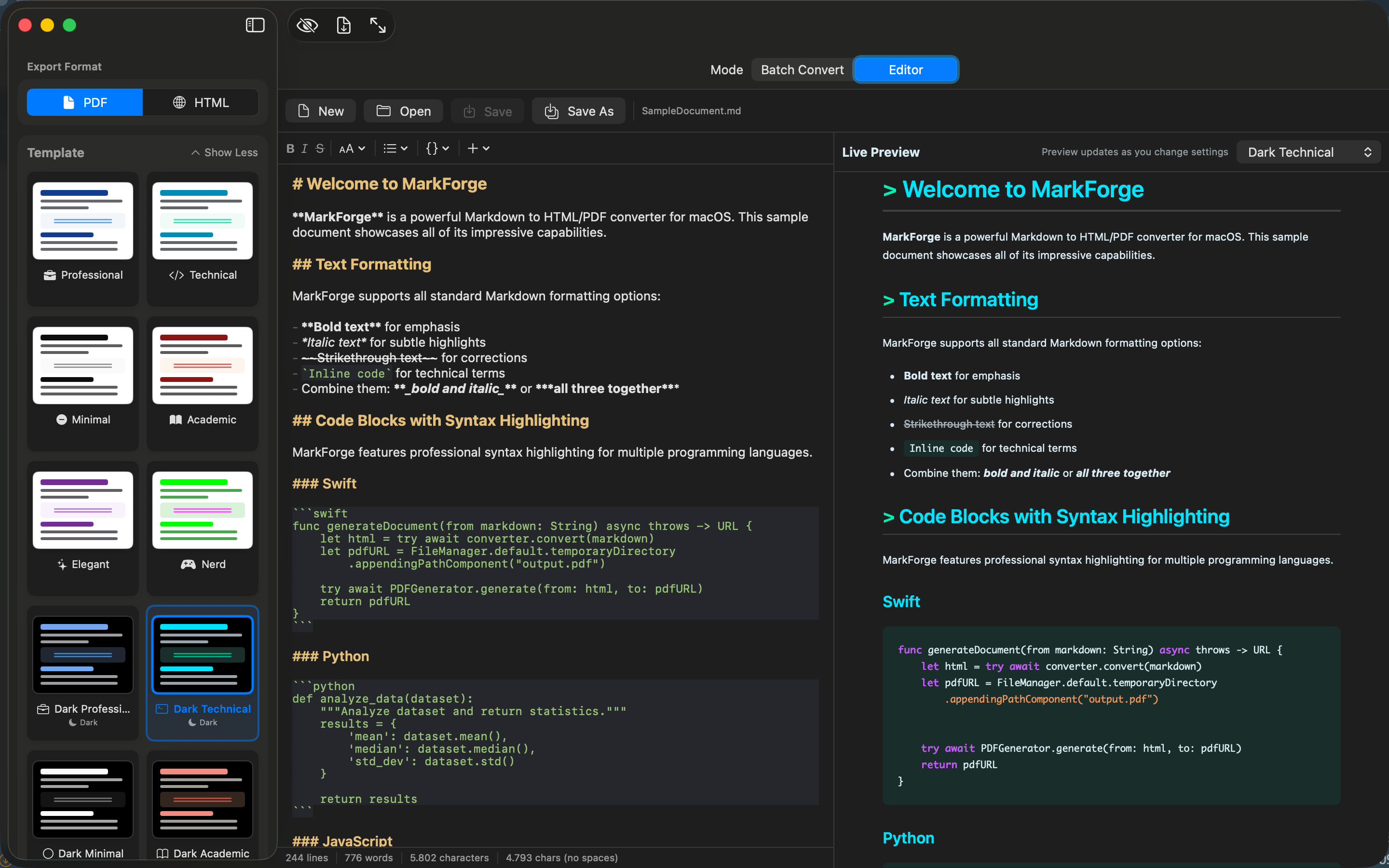Click the expand fullscreen arrows icon
Viewport: 1389px width, 868px height.
pos(378,25)
